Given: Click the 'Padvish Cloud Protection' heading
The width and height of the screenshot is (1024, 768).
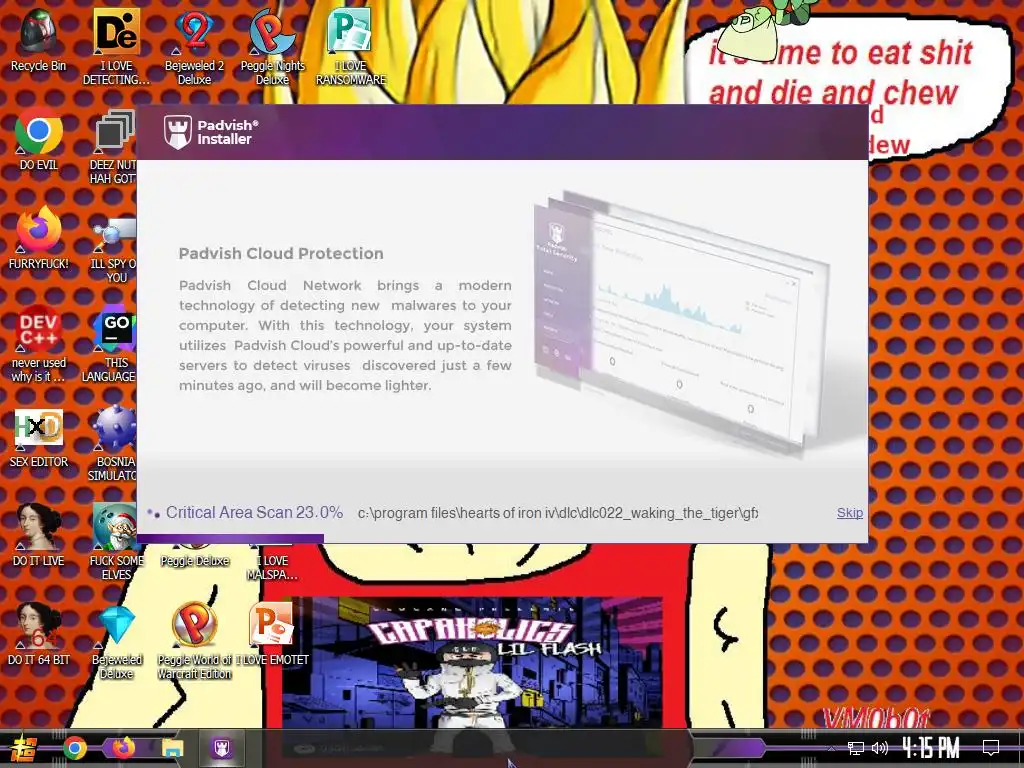Looking at the screenshot, I should pos(281,253).
